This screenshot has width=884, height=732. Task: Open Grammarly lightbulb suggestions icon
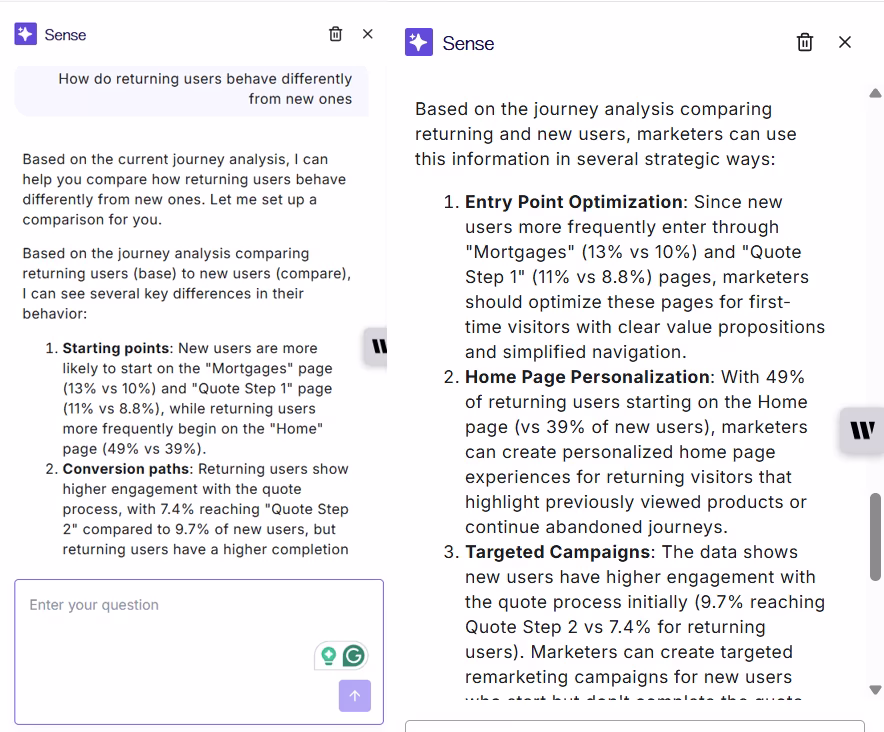coord(329,656)
